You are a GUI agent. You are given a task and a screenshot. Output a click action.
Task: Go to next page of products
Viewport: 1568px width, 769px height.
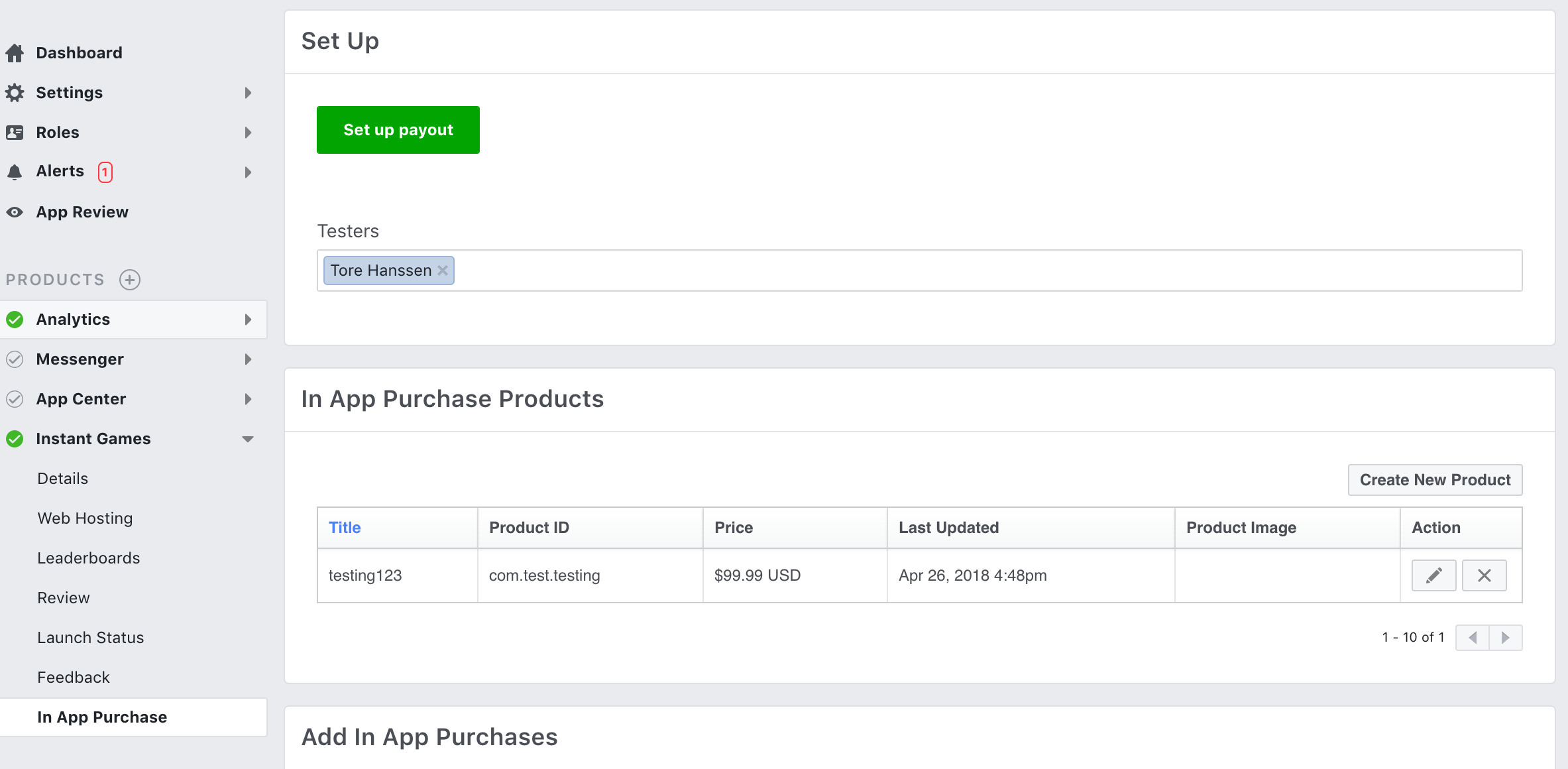coord(1505,638)
